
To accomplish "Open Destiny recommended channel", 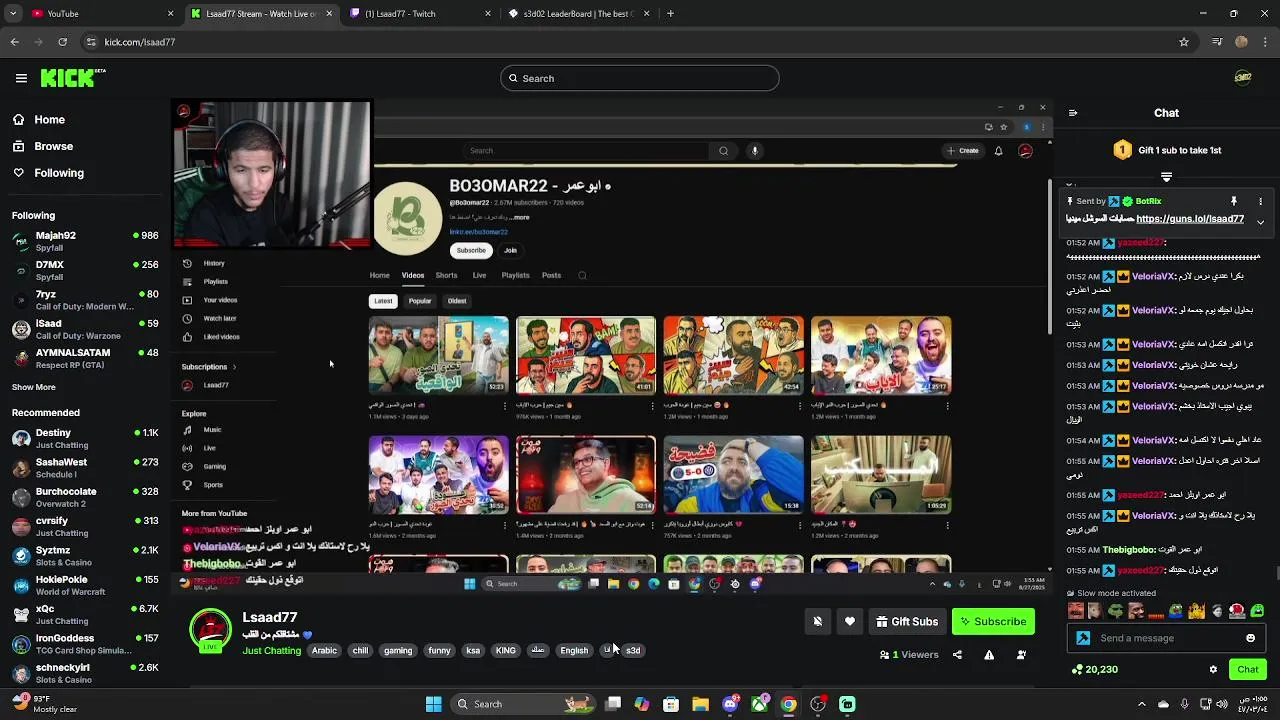I will (x=85, y=438).
